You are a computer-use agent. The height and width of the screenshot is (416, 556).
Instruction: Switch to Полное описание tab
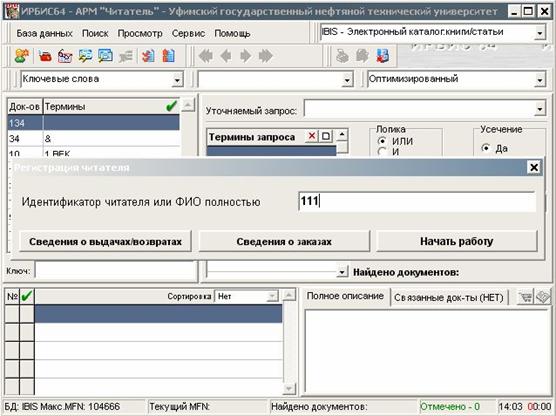(345, 296)
